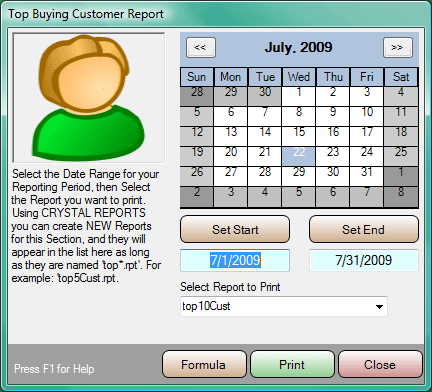Click the Wed column header
The height and width of the screenshot is (392, 432).
298,77
